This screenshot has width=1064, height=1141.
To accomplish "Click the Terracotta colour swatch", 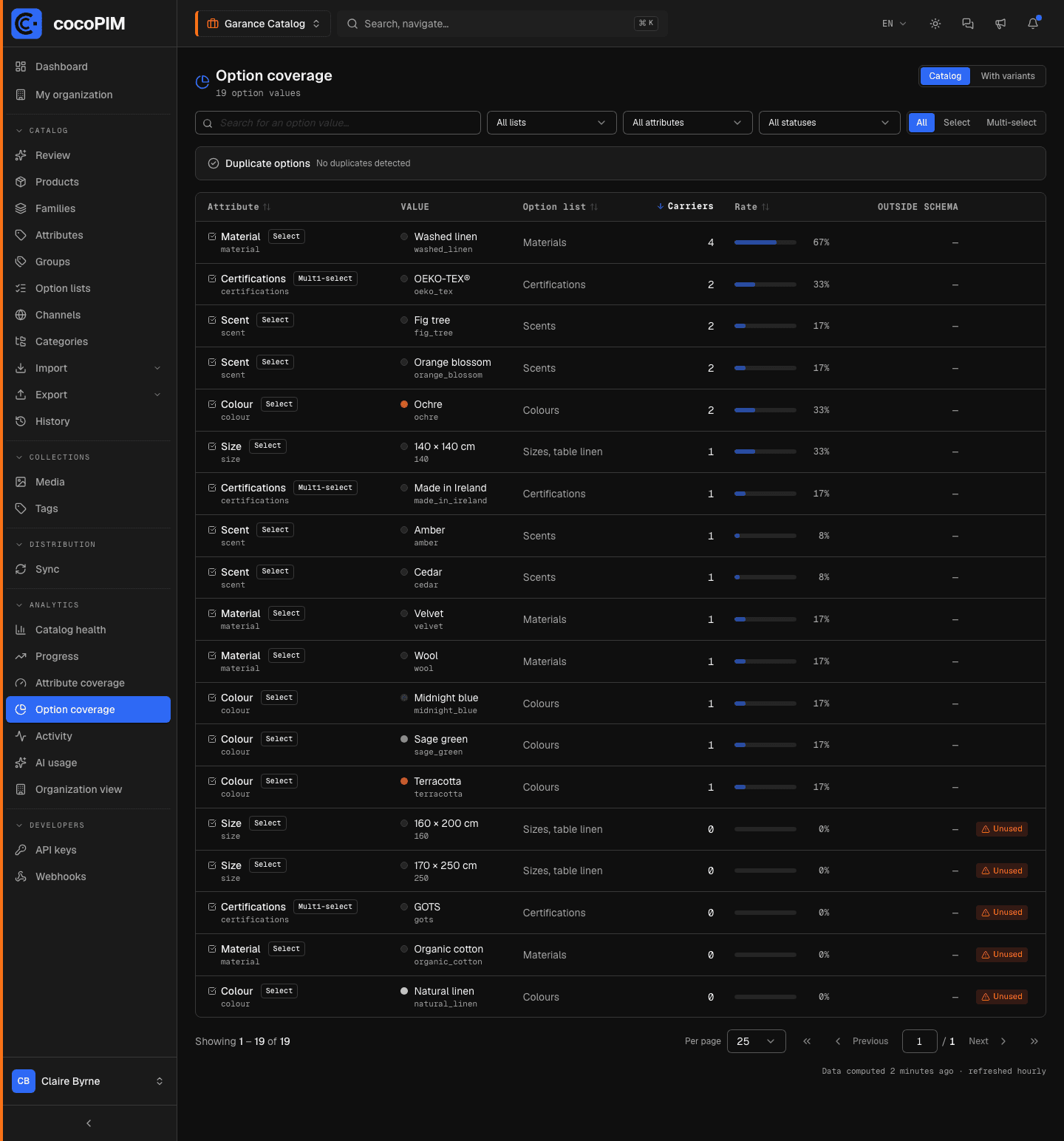I will coord(404,781).
